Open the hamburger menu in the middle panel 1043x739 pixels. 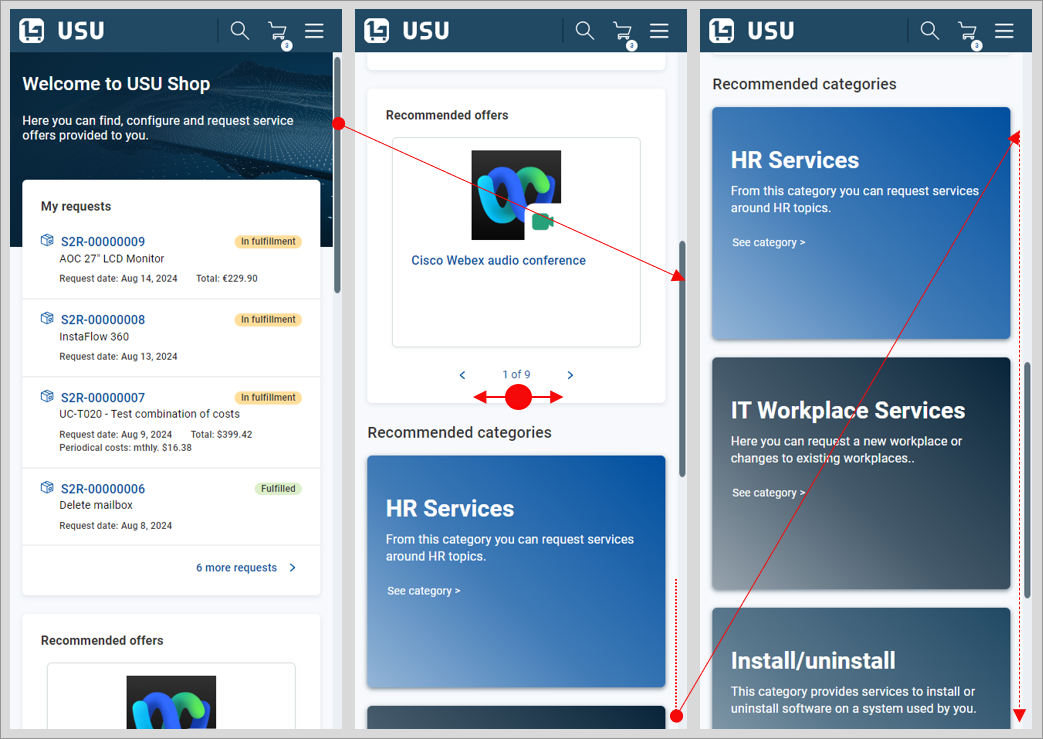659,31
